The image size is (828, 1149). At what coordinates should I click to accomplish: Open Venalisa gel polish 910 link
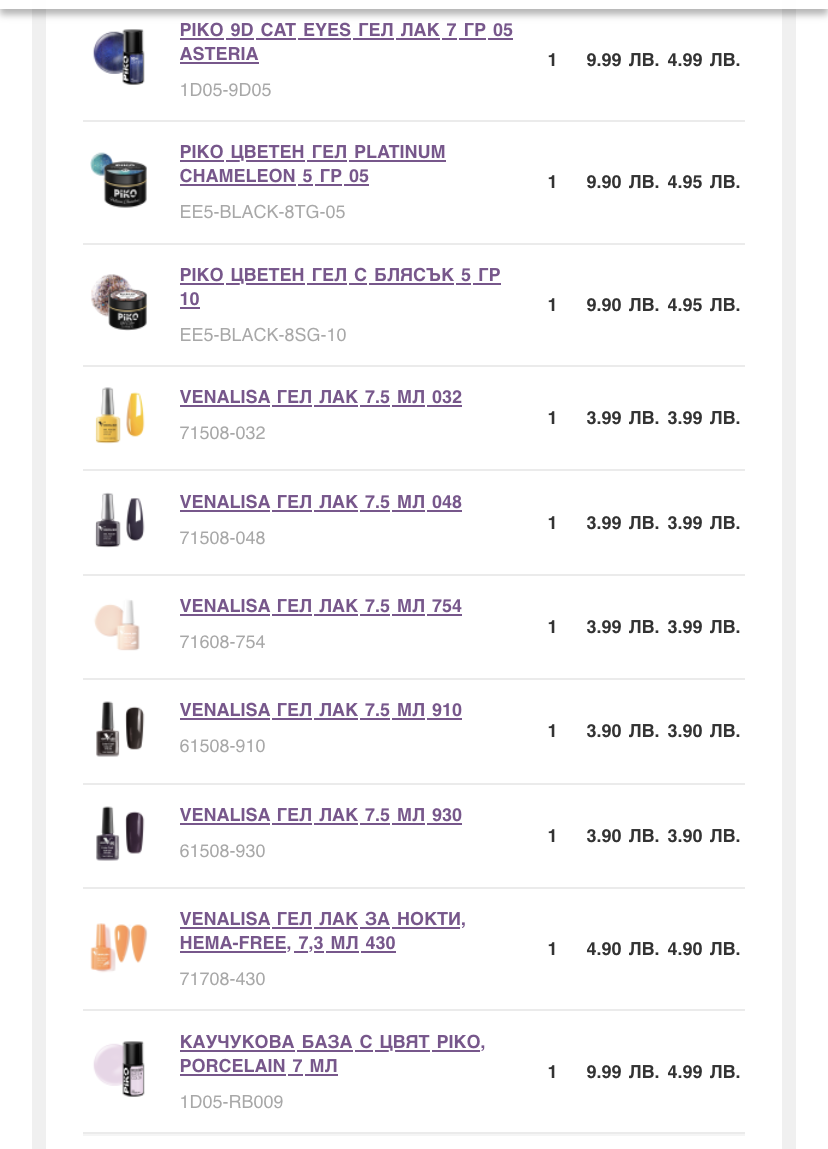(321, 710)
